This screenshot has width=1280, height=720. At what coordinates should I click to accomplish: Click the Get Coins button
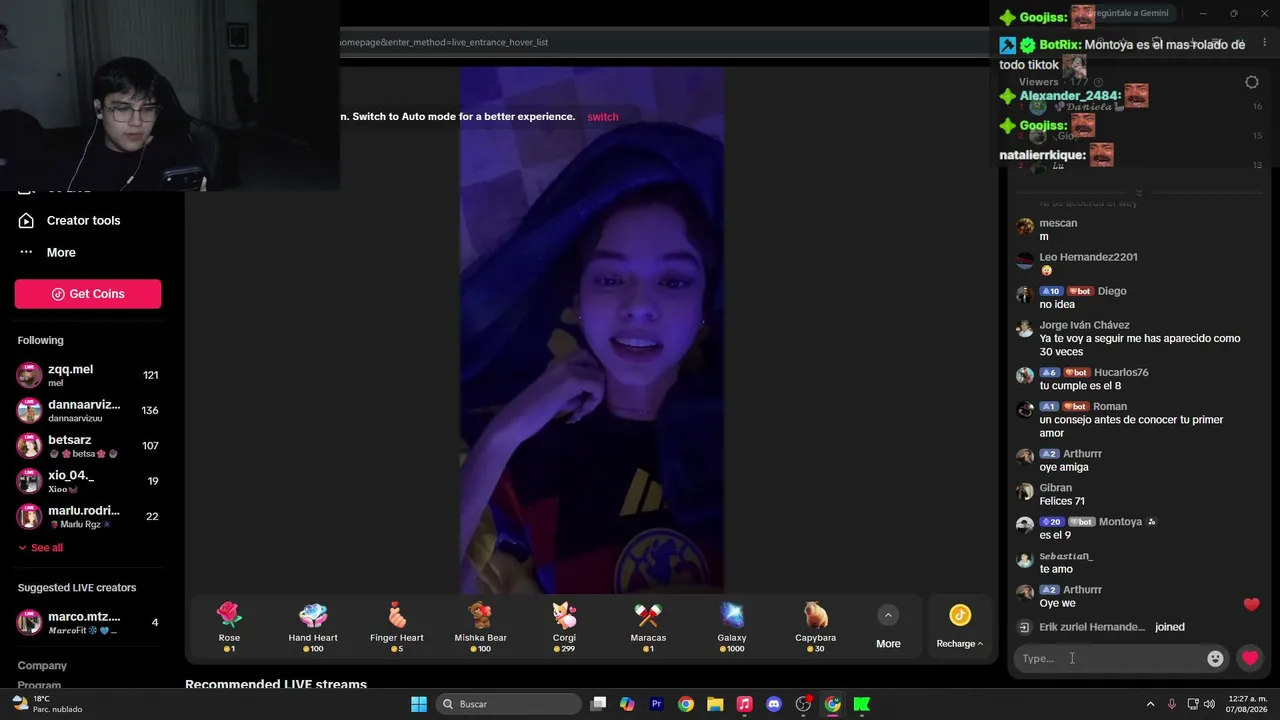[x=88, y=294]
